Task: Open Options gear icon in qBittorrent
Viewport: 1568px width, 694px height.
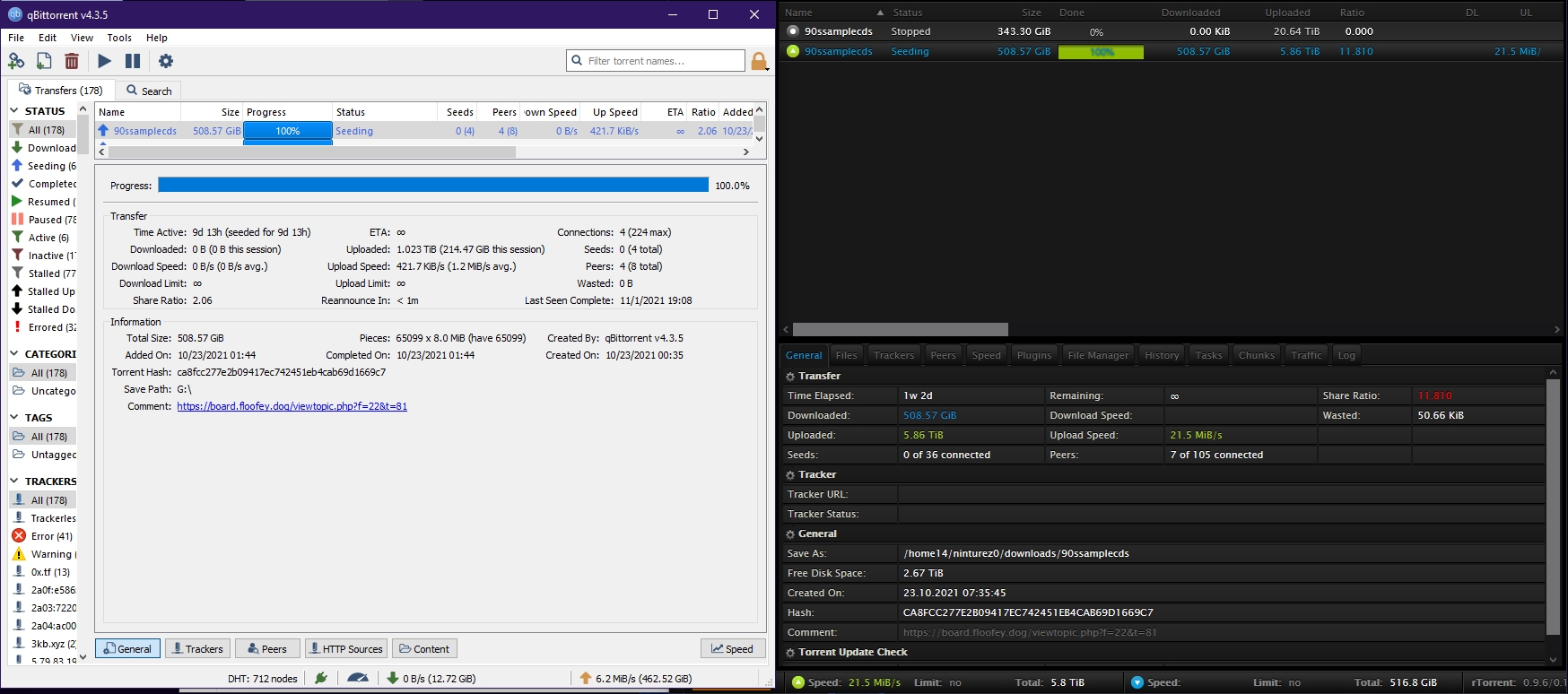Action: pyautogui.click(x=166, y=61)
